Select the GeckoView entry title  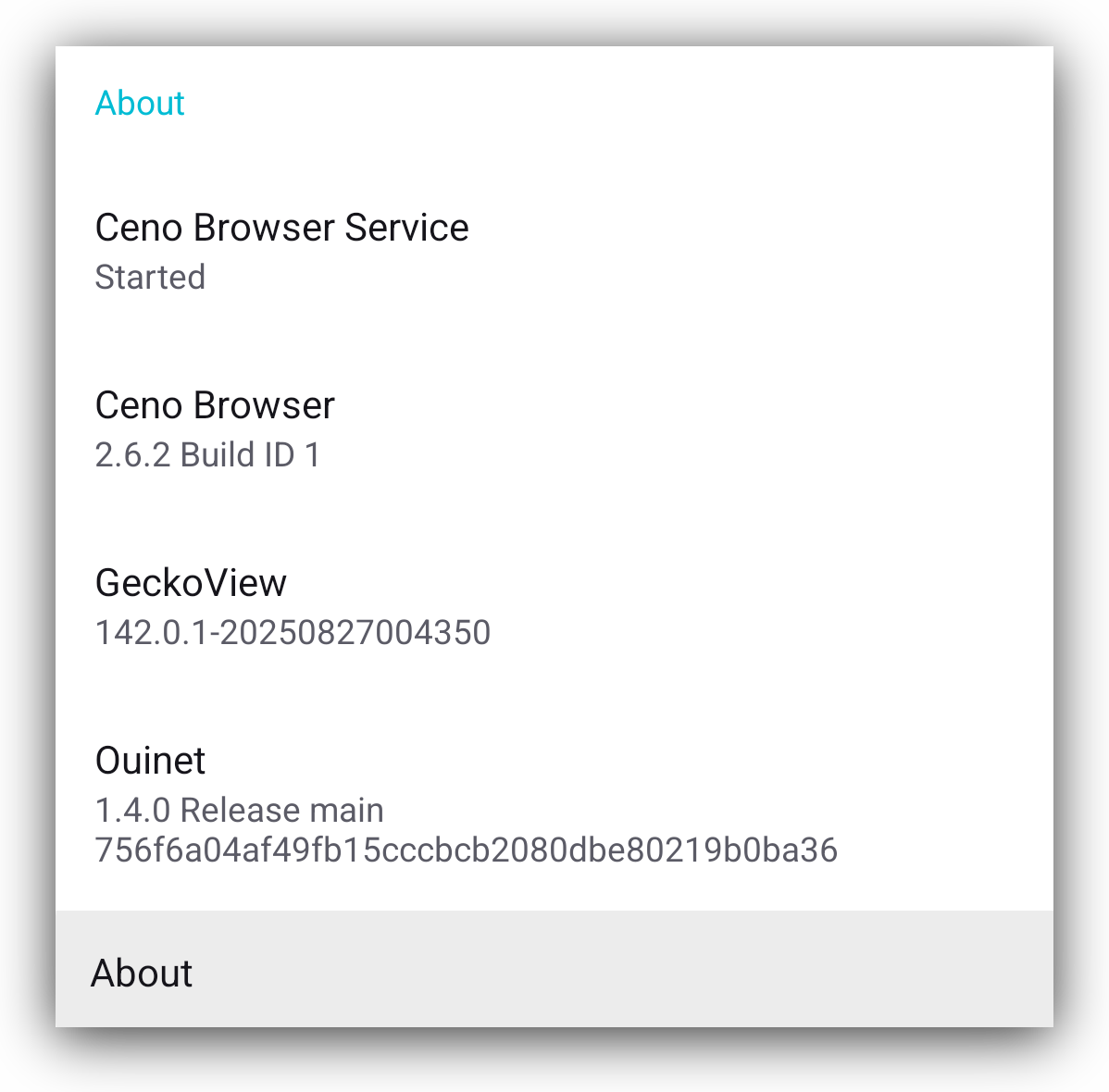pos(191,583)
